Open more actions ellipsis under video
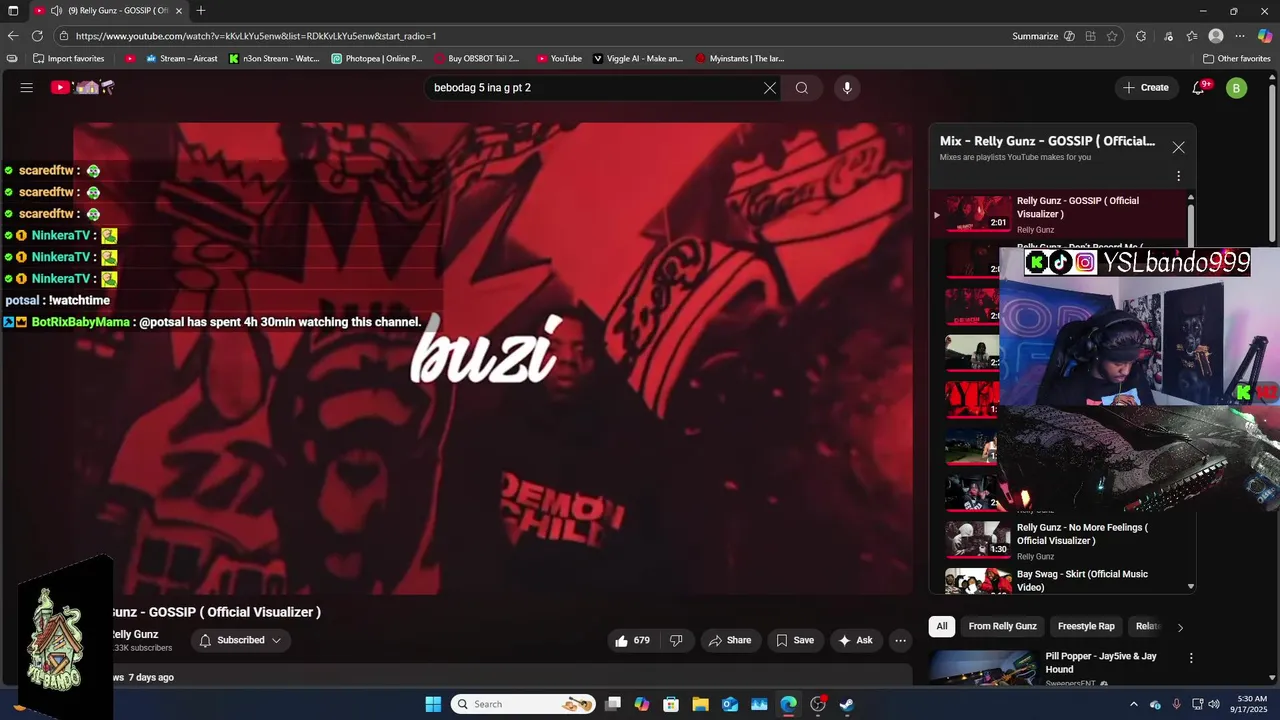The width and height of the screenshot is (1280, 720). 900,640
